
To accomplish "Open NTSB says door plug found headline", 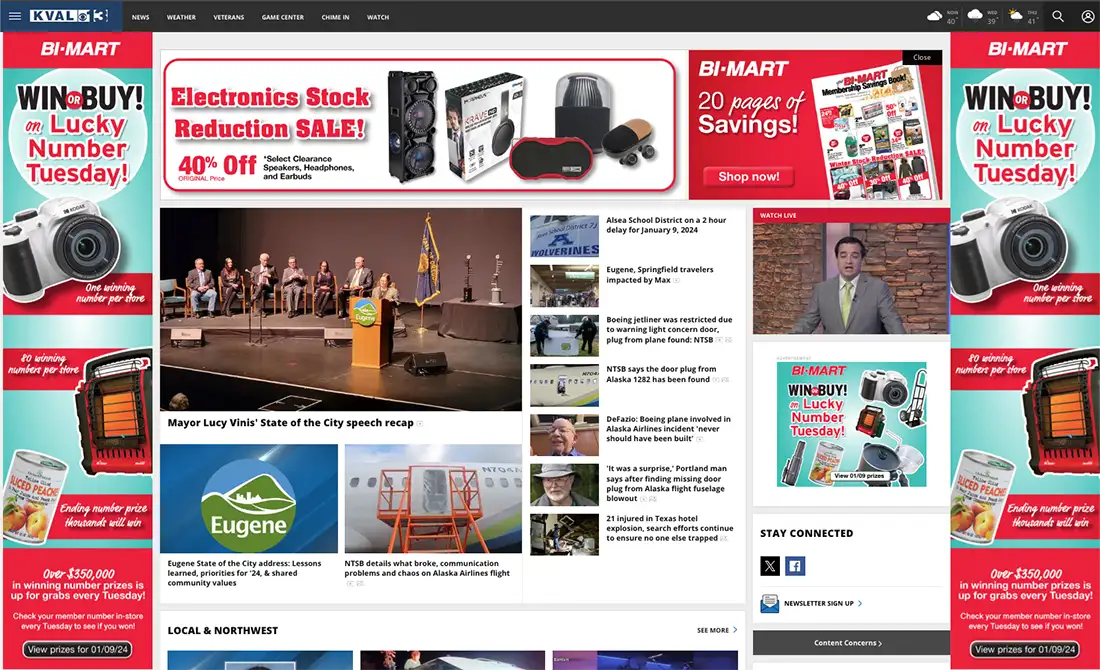I will pos(662,374).
